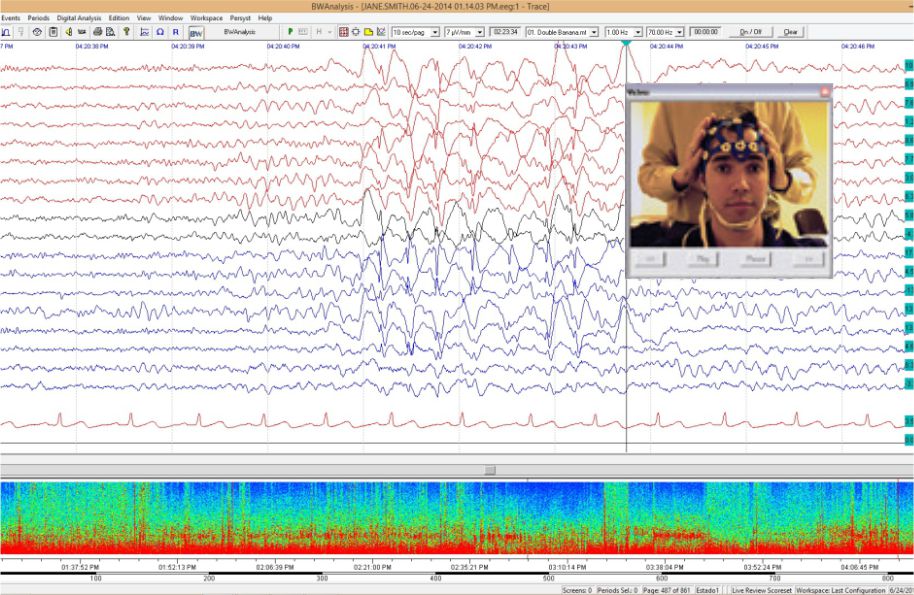Image resolution: width=914 pixels, height=595 pixels.
Task: Click the forward button in video window
Action: 808,259
